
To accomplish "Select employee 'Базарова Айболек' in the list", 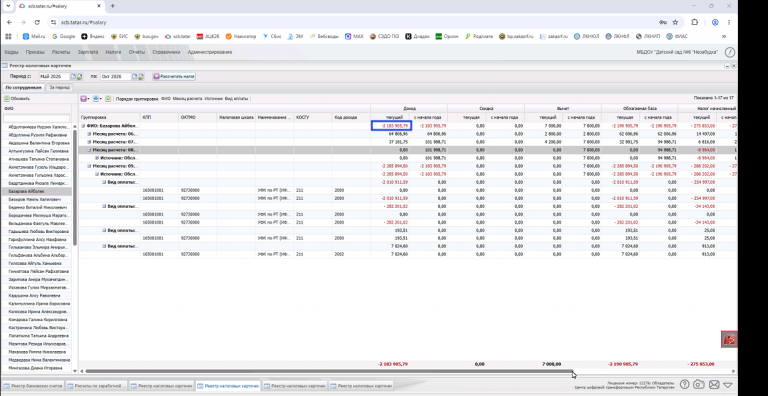I will click(x=37, y=192).
